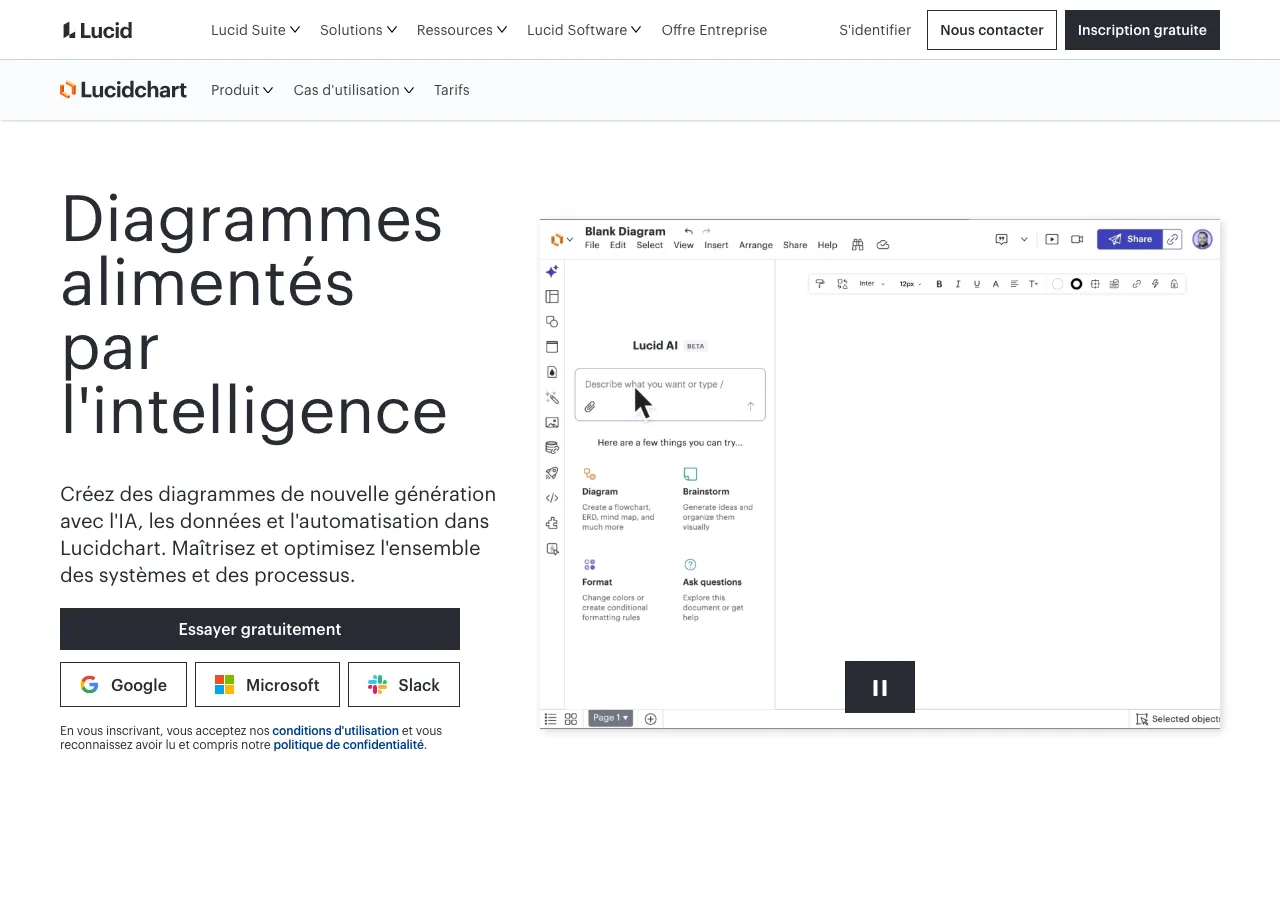Click the containers window icon in demo sidebar

(x=552, y=347)
